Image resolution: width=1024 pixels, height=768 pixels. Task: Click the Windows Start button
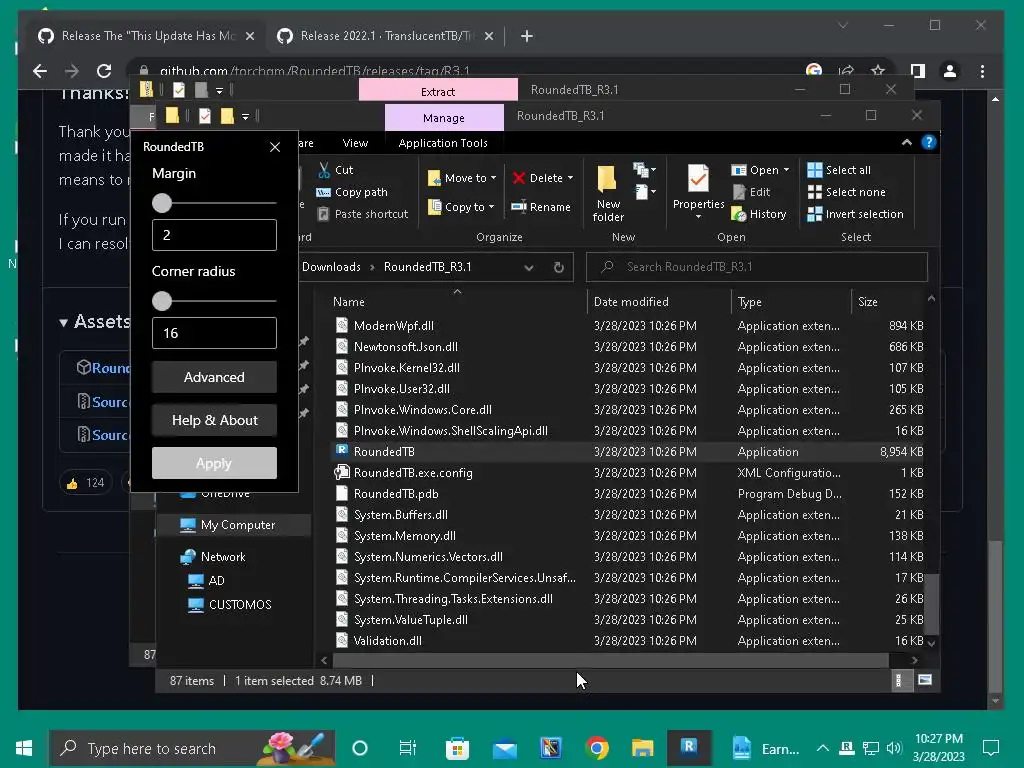[x=24, y=748]
